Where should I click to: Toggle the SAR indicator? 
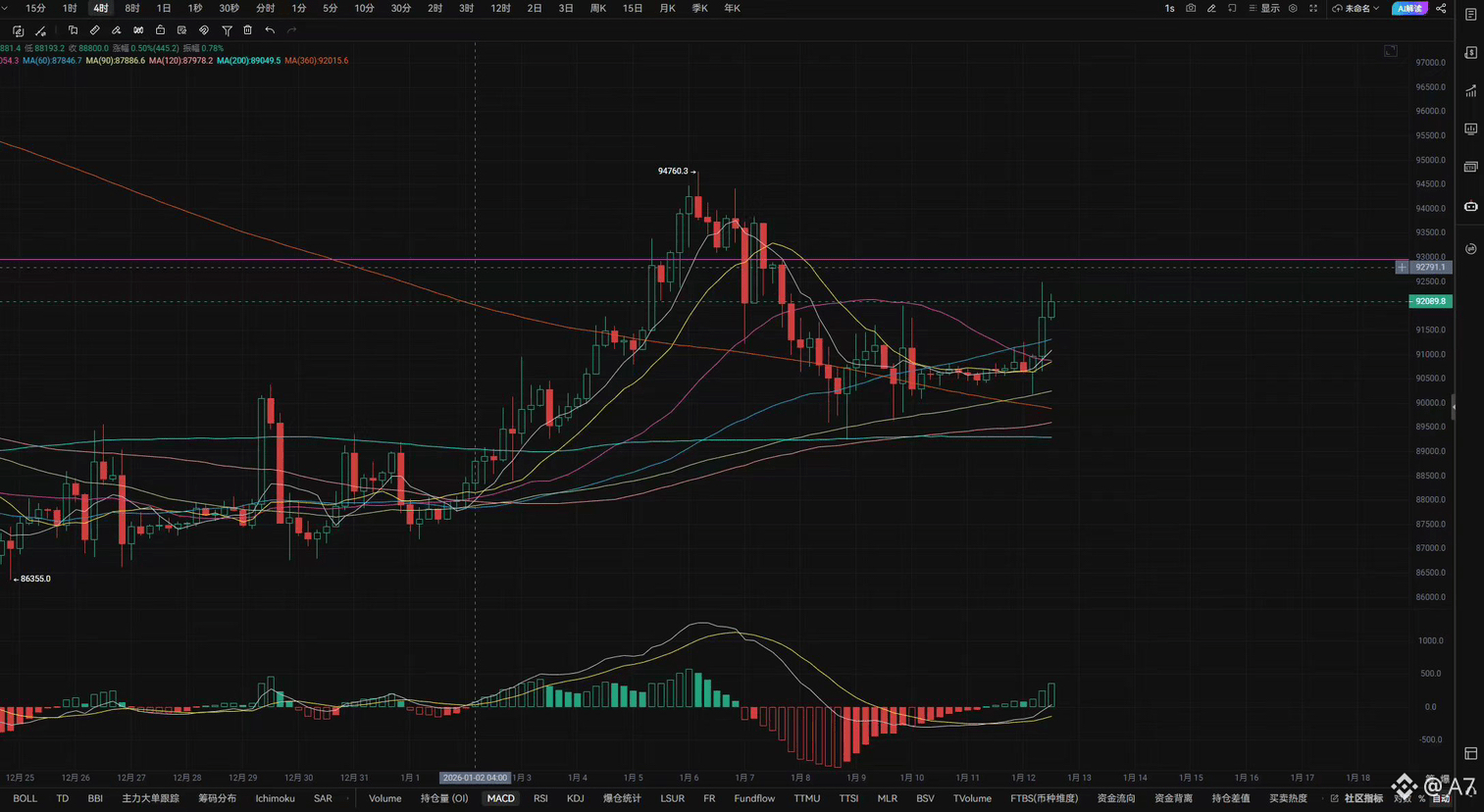pyautogui.click(x=323, y=798)
